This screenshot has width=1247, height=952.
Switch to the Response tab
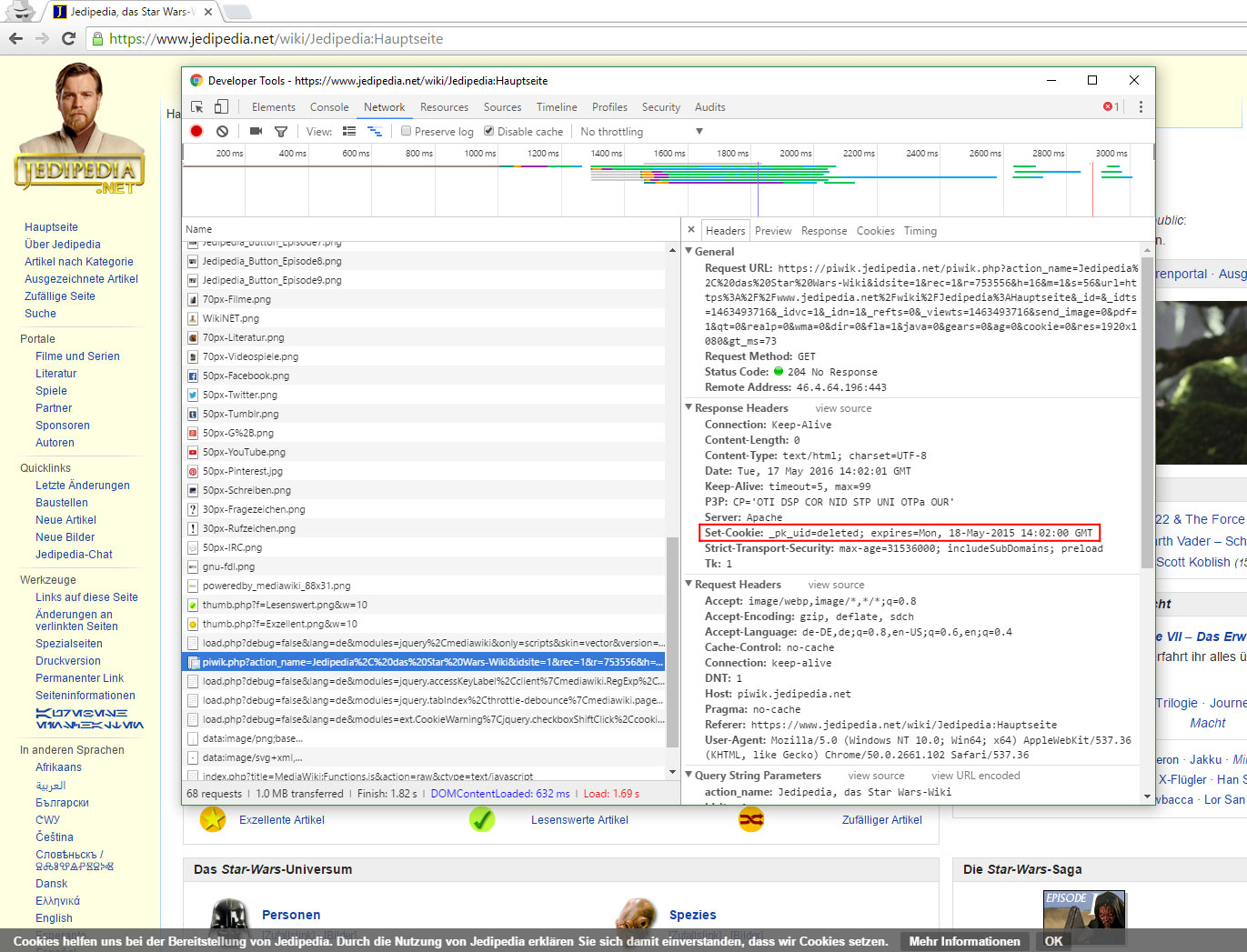824,231
